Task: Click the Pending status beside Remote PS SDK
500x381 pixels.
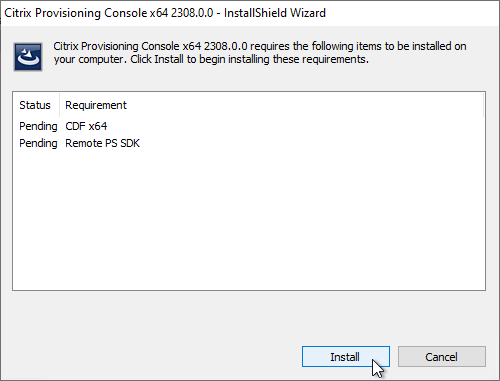Action: 38,143
